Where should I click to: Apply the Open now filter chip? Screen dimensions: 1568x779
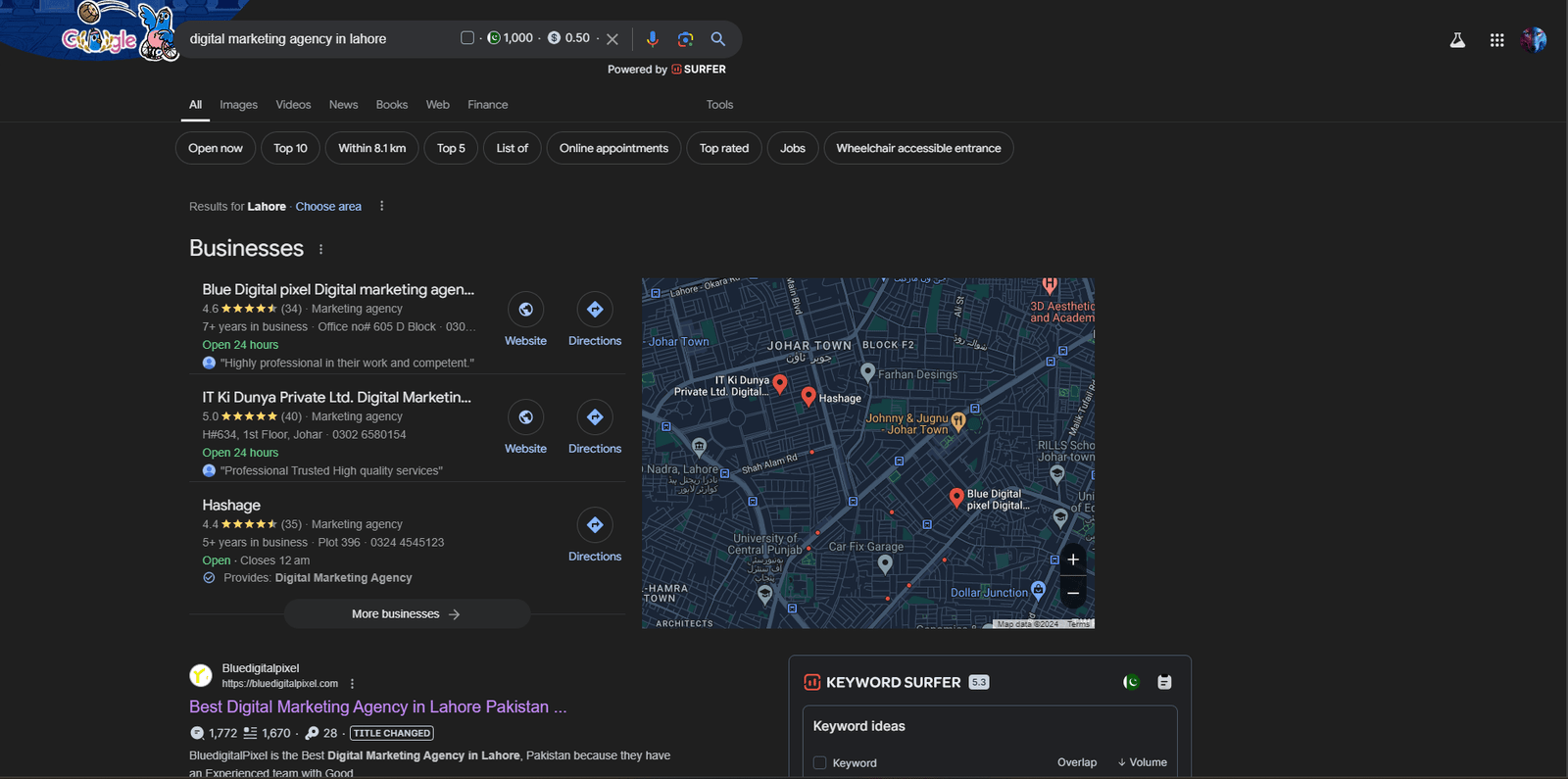(216, 148)
